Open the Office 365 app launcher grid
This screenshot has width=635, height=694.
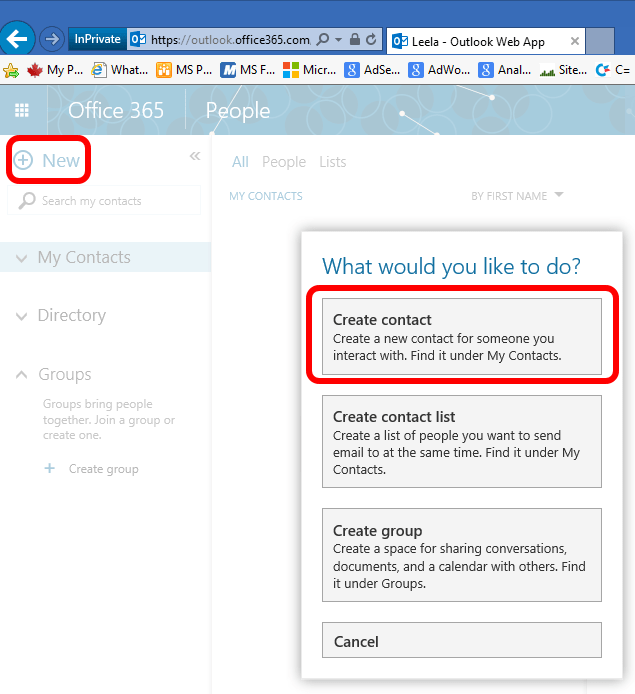pyautogui.click(x=23, y=110)
